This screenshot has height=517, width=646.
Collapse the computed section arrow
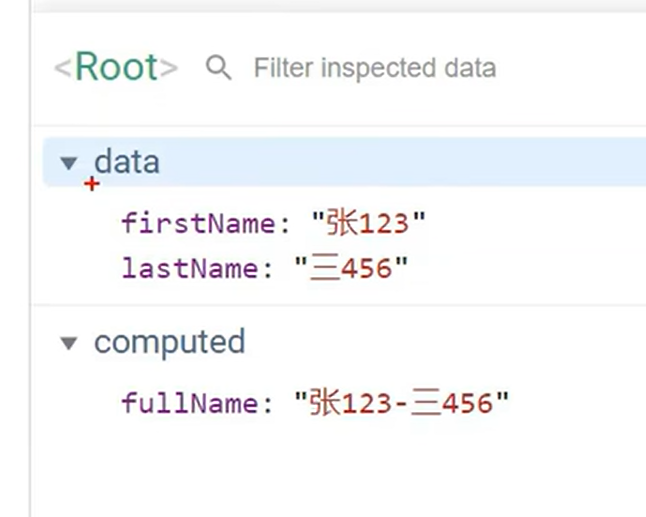(x=69, y=343)
